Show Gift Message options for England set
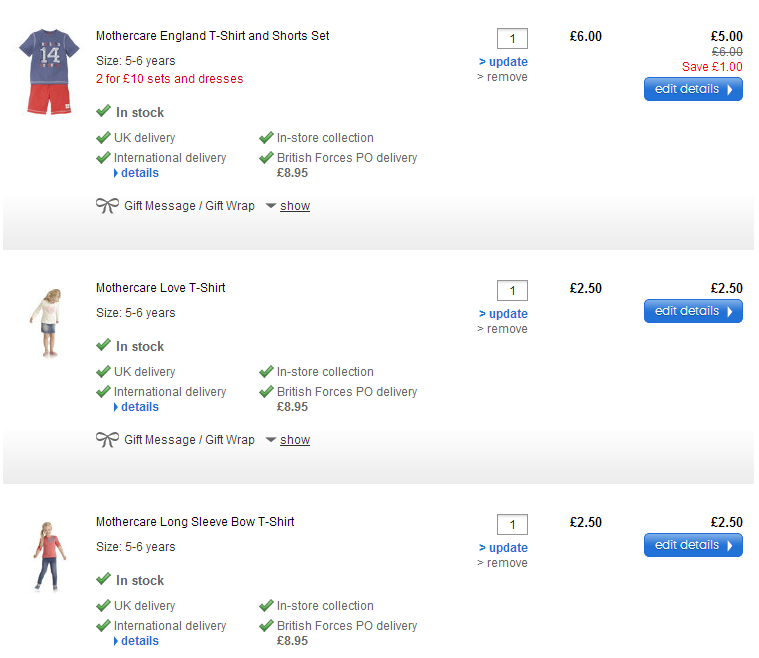 coord(294,206)
